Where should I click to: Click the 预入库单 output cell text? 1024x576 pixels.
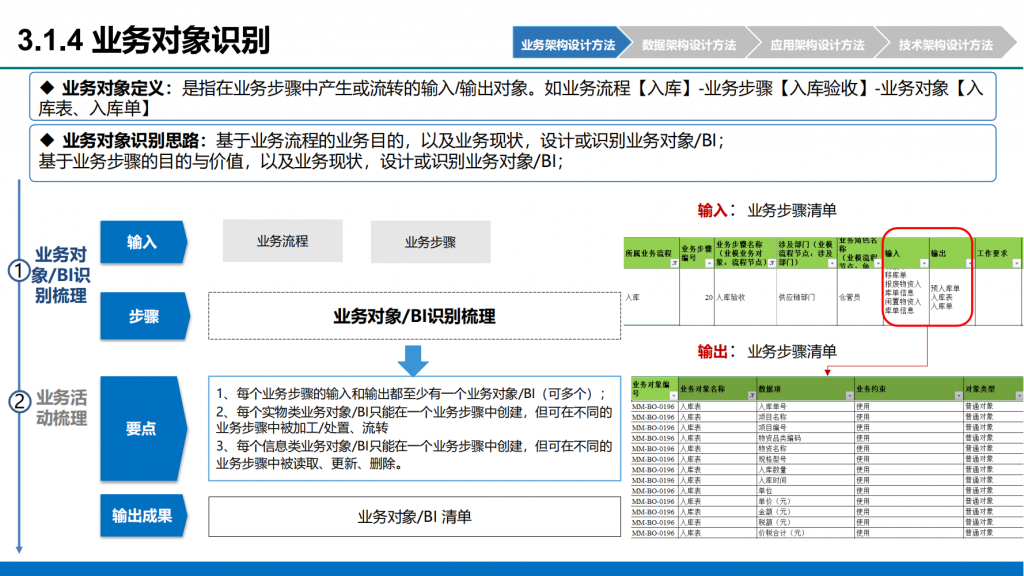[945, 288]
